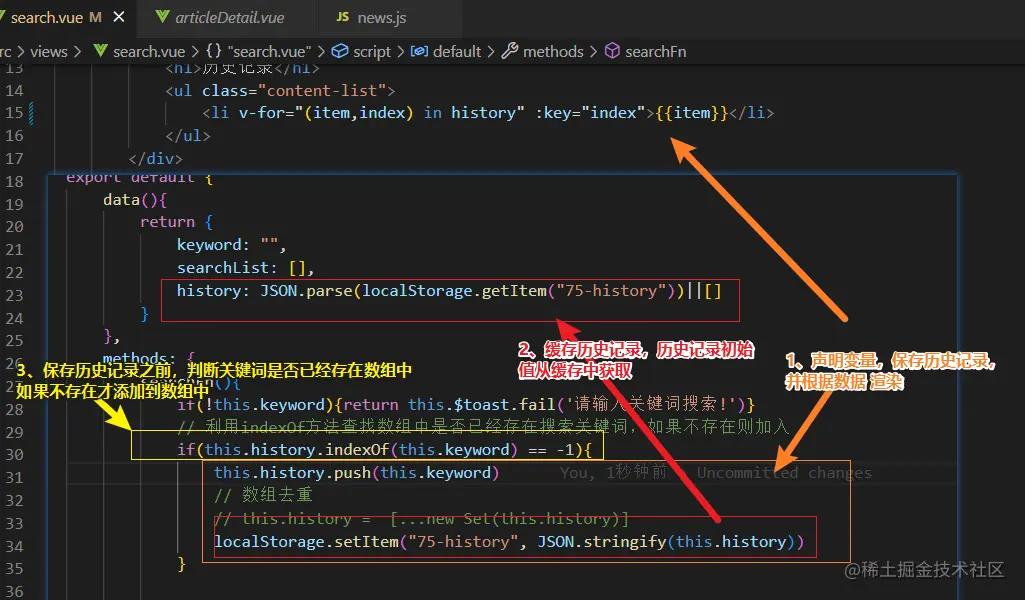This screenshot has height=600, width=1025.
Task: Click 'return {' on line 20
Action: tap(176, 222)
